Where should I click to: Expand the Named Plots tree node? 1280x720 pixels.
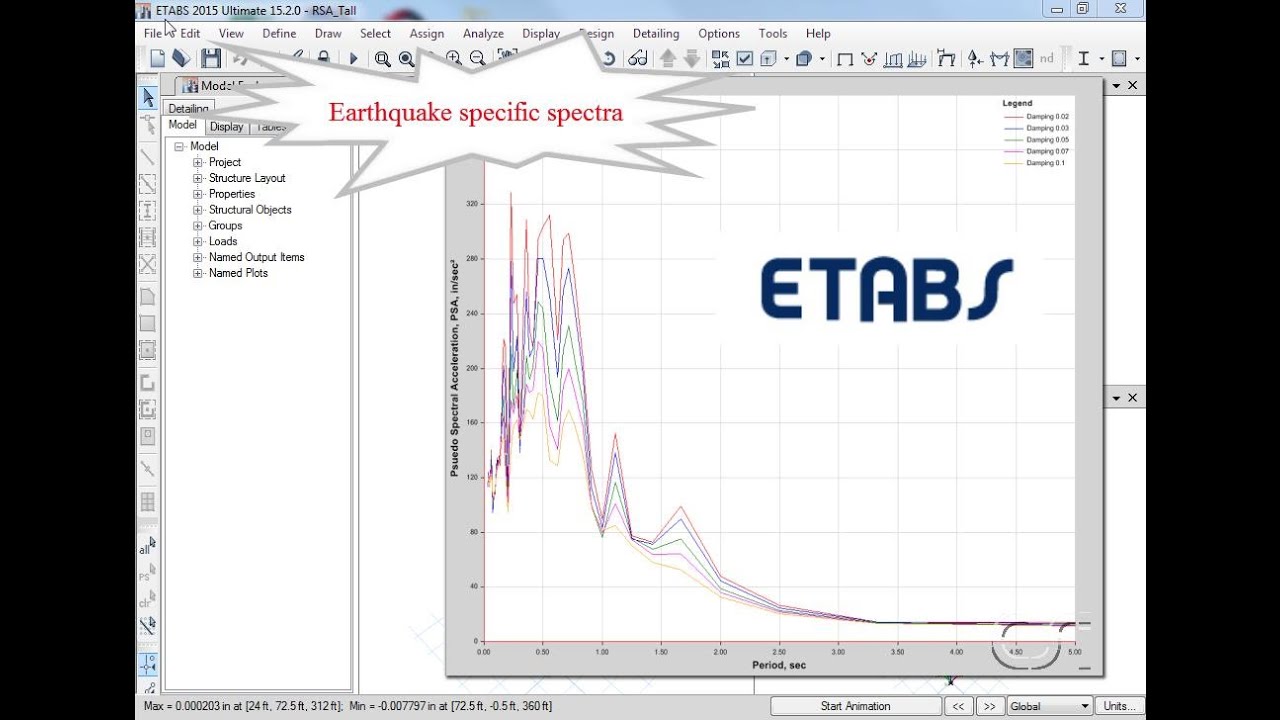pyautogui.click(x=198, y=273)
